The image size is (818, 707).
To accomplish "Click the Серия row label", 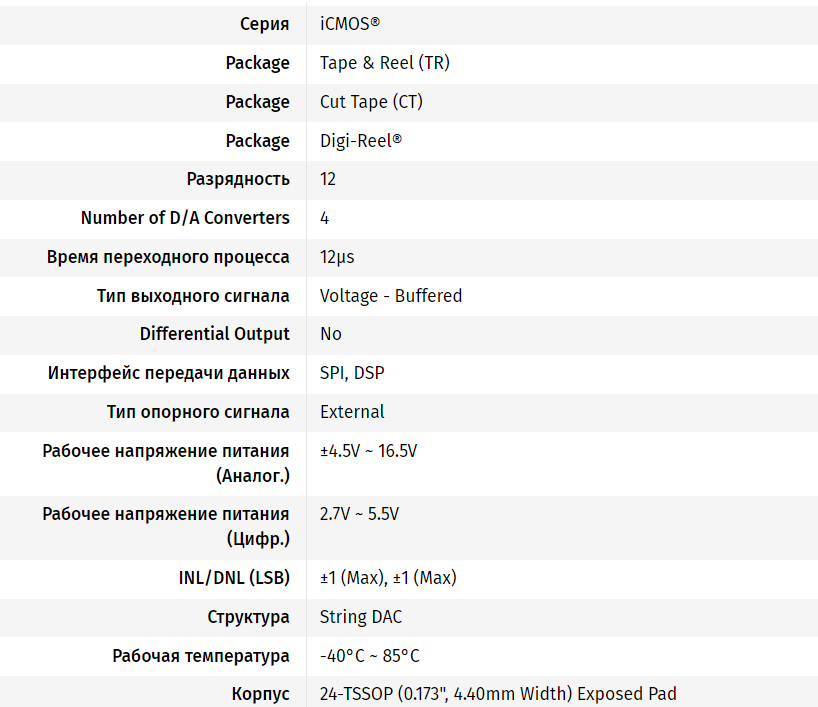I will [265, 24].
